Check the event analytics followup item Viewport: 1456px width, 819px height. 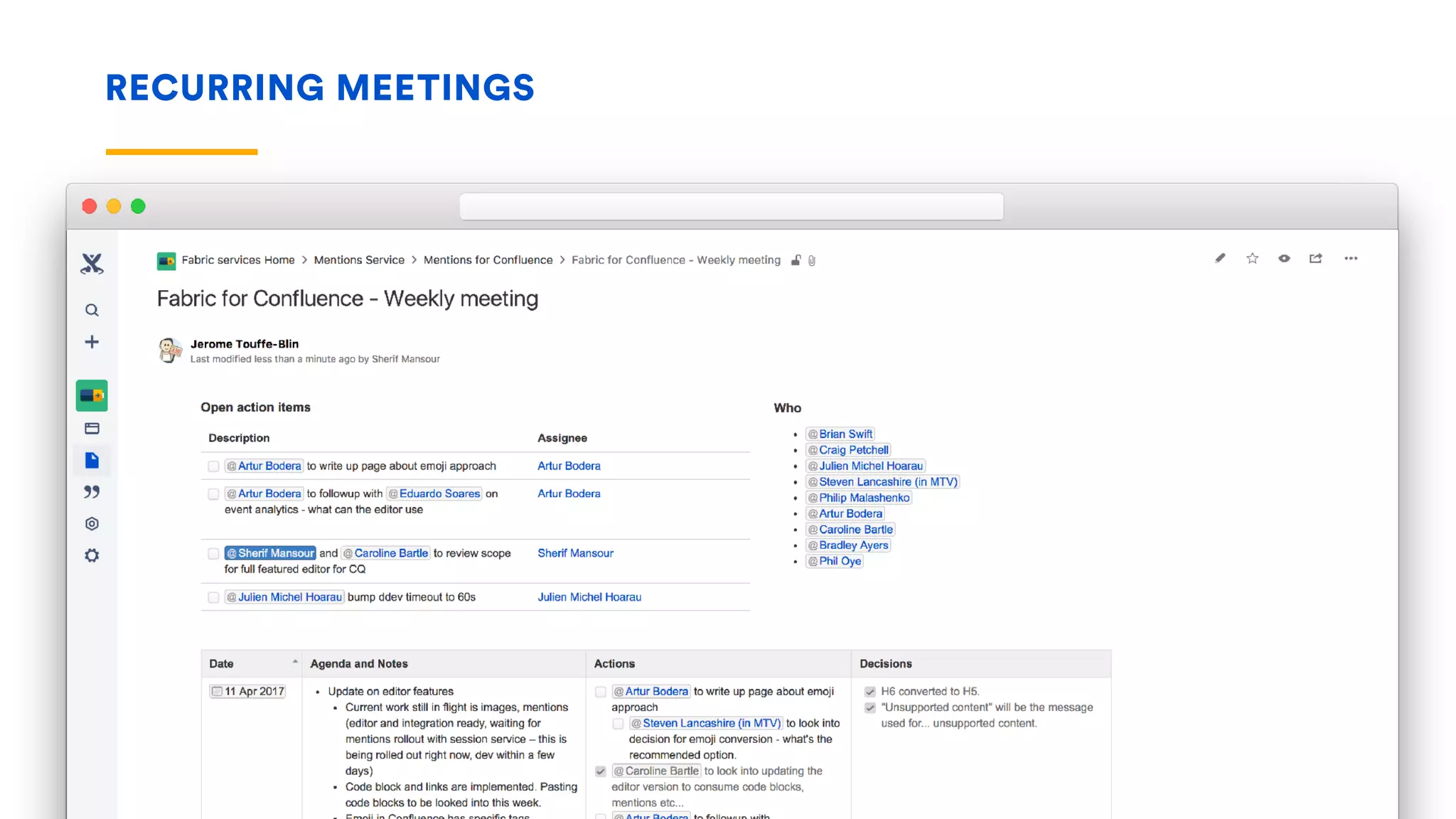pyautogui.click(x=213, y=494)
